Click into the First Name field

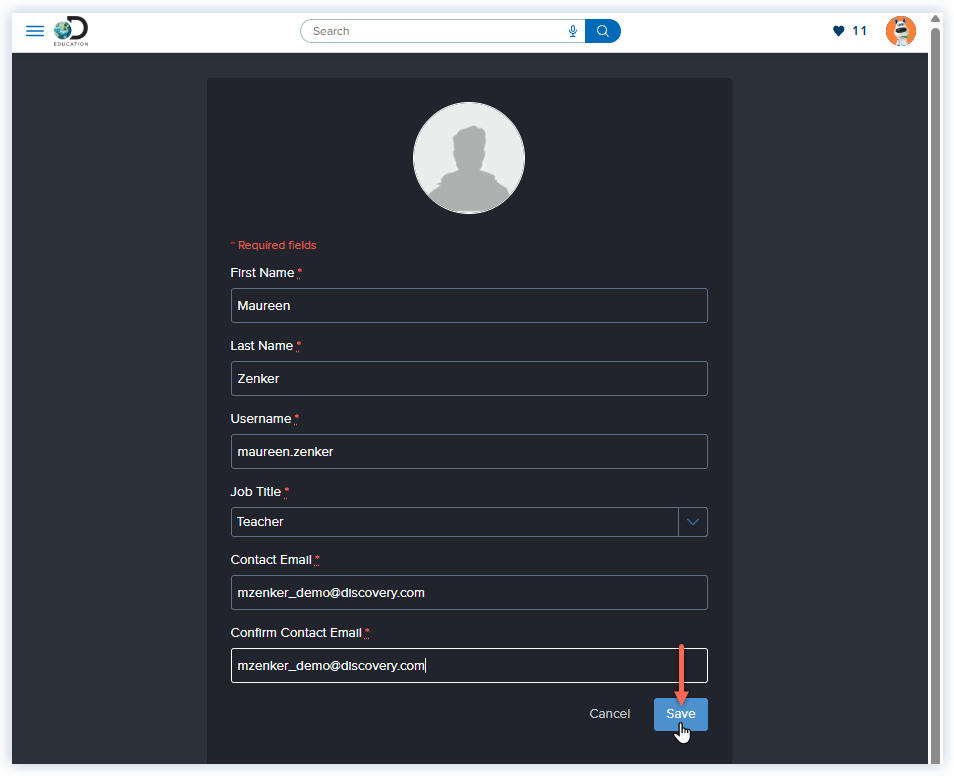click(x=469, y=306)
